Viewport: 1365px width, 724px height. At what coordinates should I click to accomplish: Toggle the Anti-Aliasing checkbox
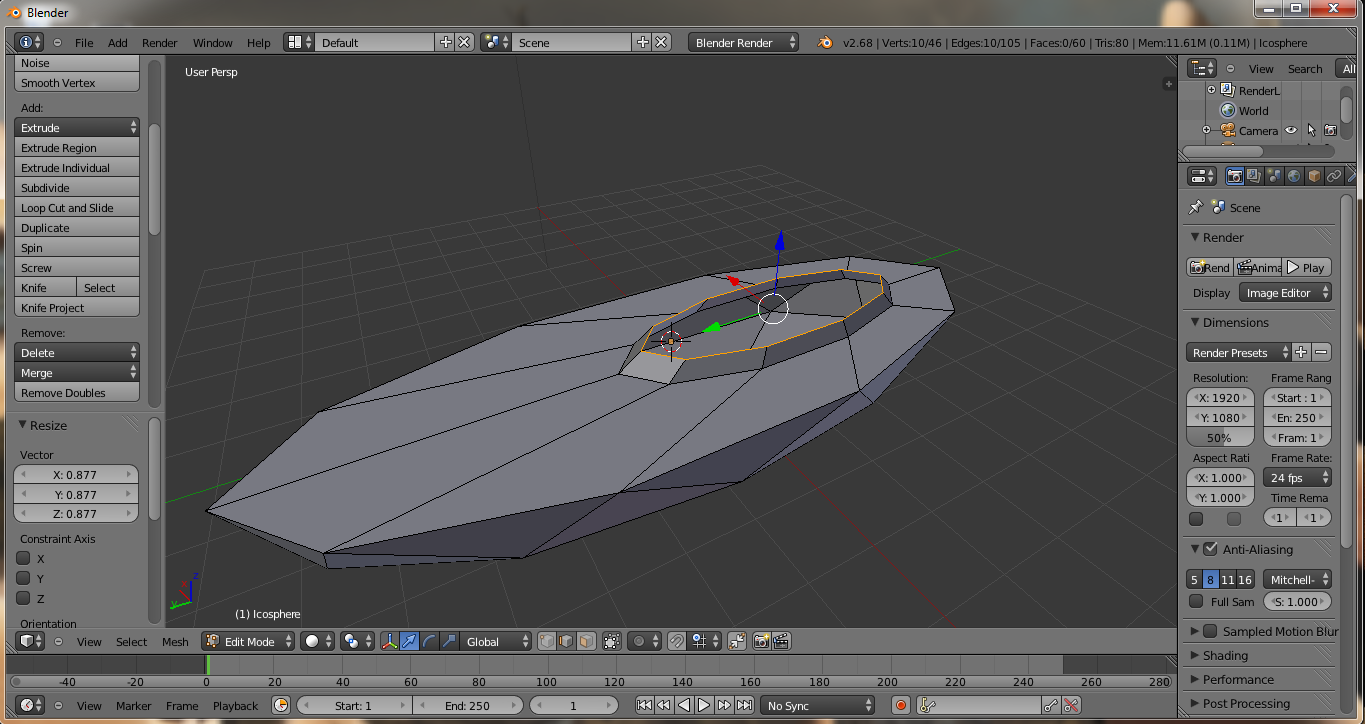1210,549
